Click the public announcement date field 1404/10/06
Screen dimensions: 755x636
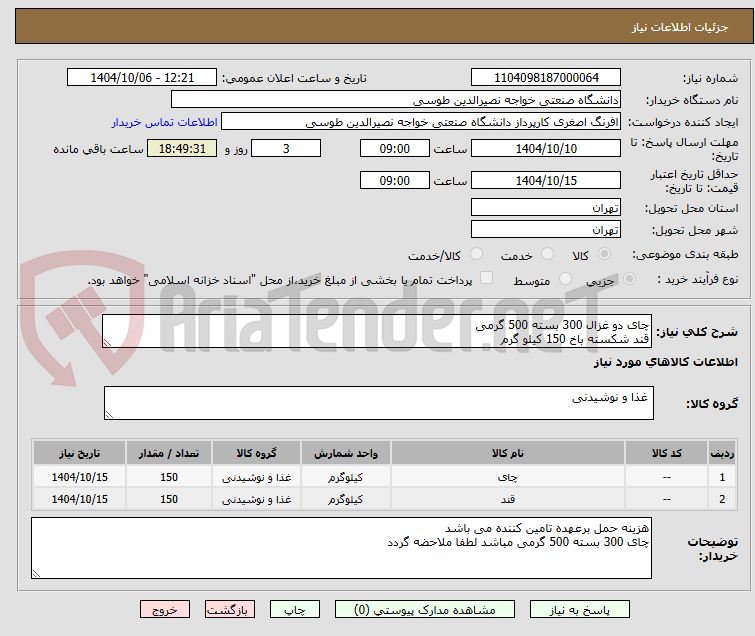(142, 78)
